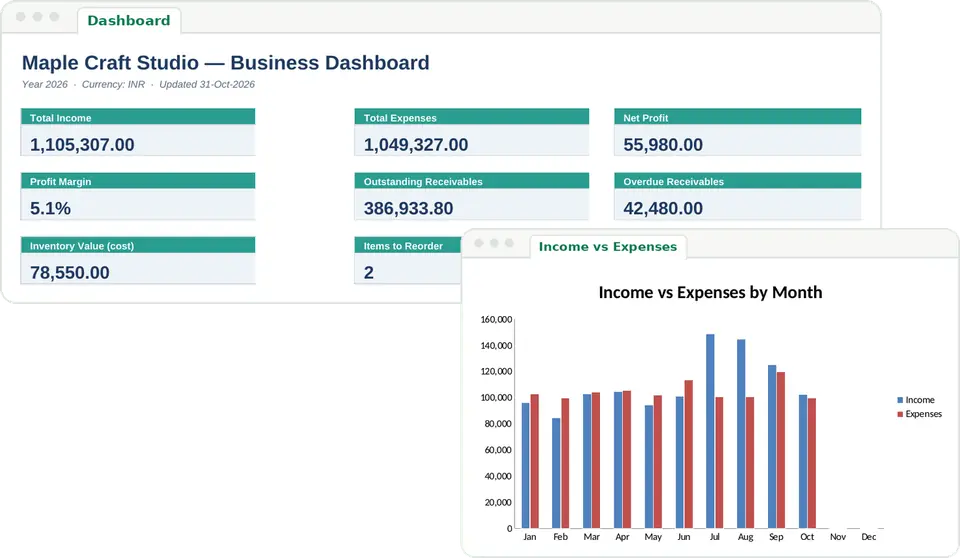Click the Overdue Receivables value 42,480.00
Viewport: 960px width, 558px height.
coord(663,208)
